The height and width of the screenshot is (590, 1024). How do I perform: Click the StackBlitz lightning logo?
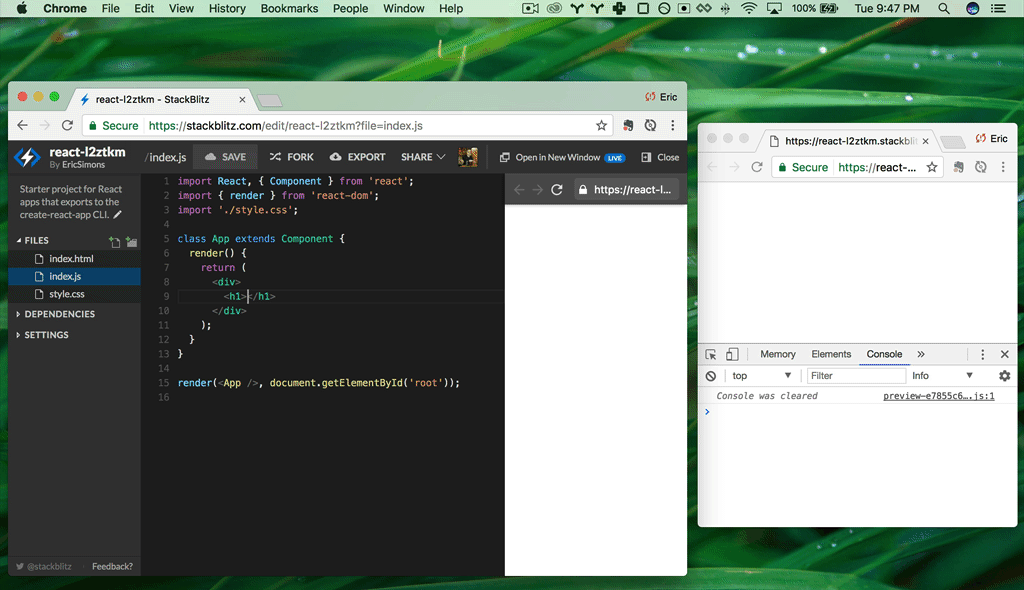[27, 157]
